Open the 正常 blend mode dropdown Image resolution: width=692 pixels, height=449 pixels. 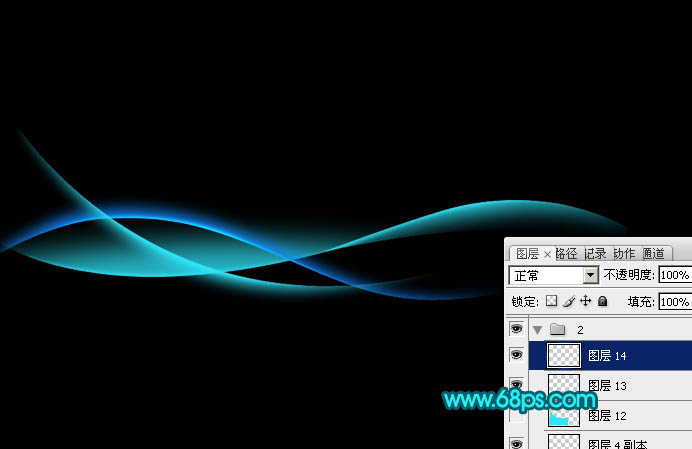[554, 275]
